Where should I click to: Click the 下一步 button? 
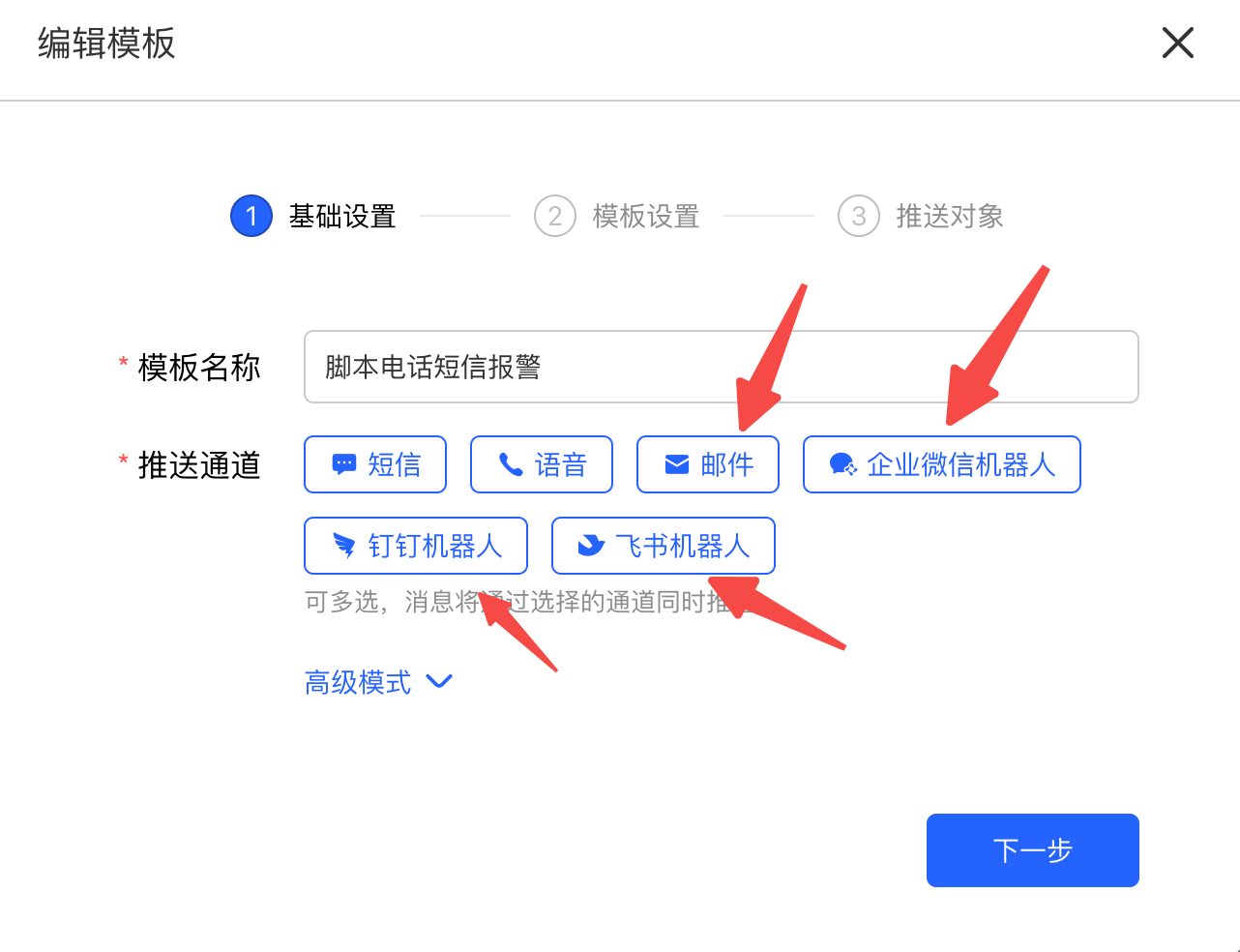tap(1033, 850)
